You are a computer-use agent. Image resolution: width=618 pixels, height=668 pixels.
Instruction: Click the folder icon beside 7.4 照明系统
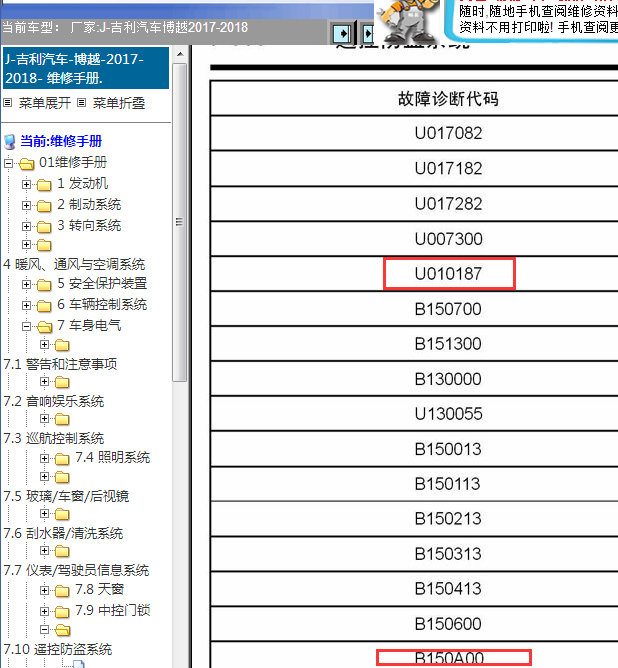tap(62, 459)
